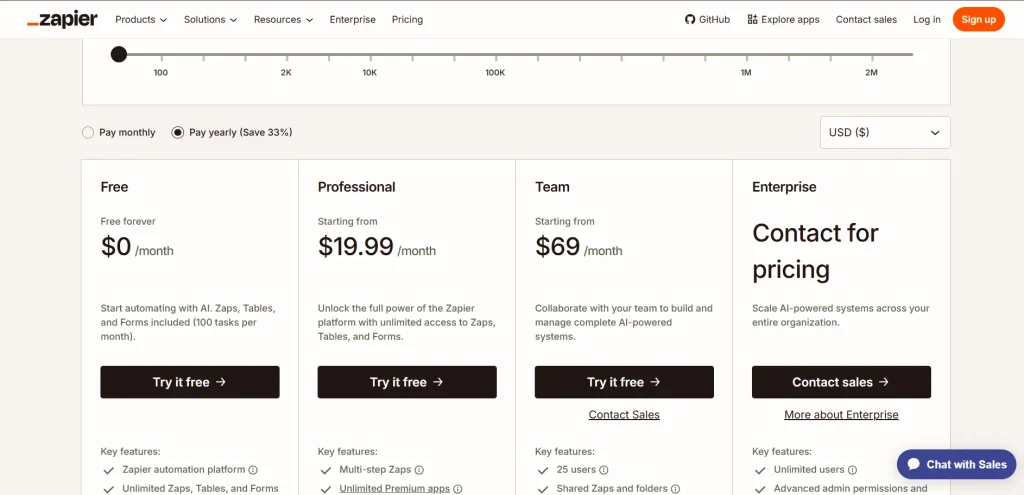Open info icon beside Unlimited Premium apps
The image size is (1024, 495).
458,488
